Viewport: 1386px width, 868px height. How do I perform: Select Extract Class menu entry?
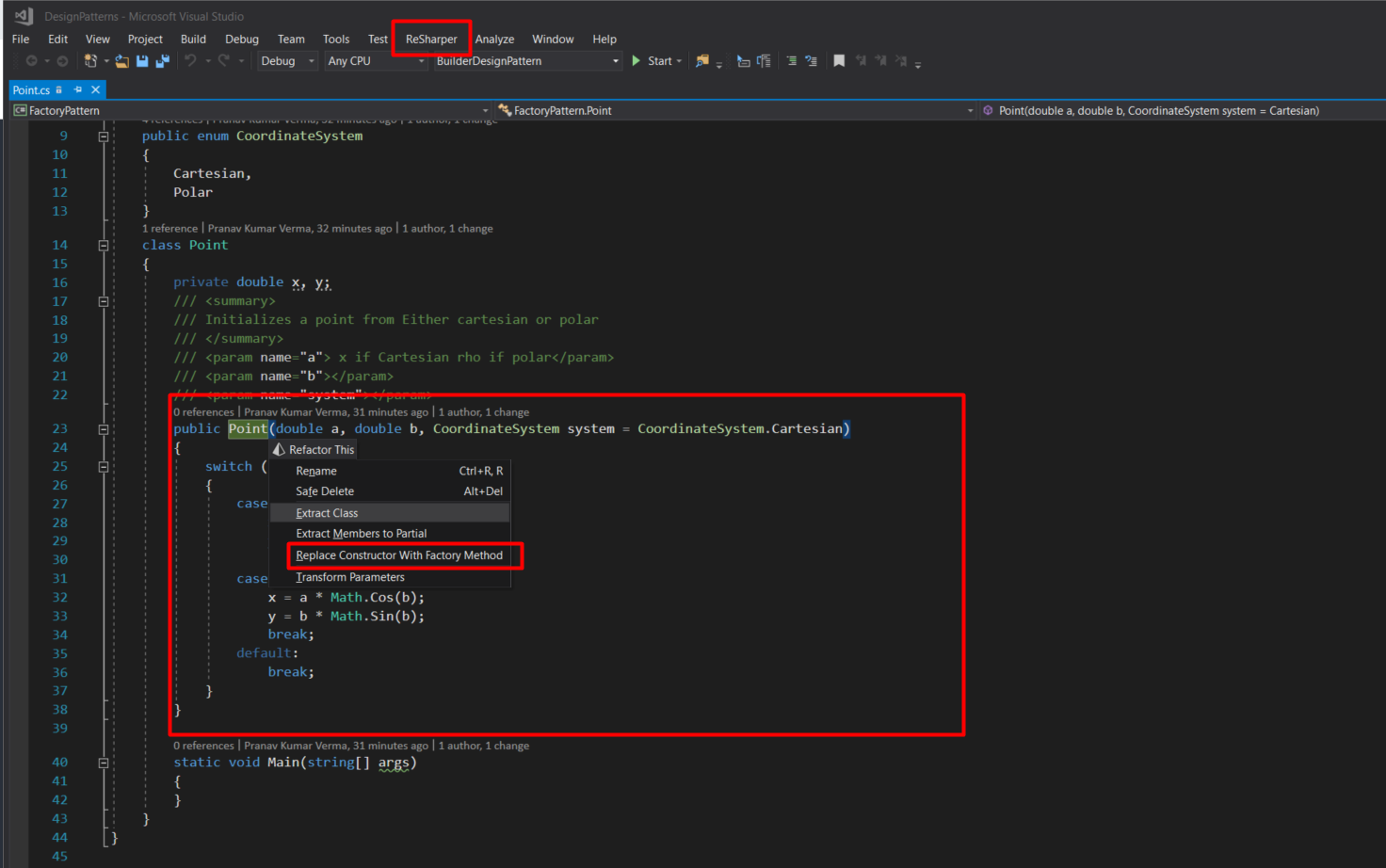point(390,513)
